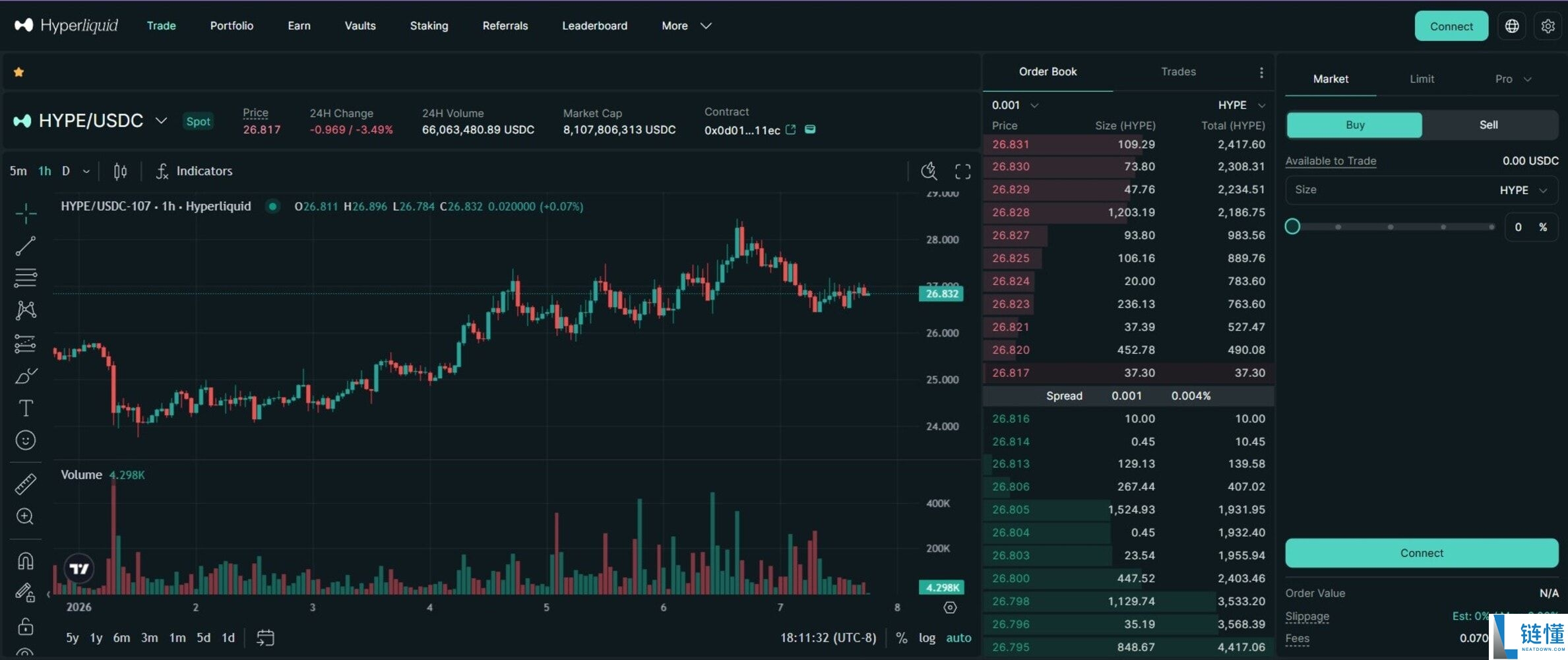Viewport: 1568px width, 660px height.
Task: Change order book HYPE denomination
Action: (x=1241, y=105)
